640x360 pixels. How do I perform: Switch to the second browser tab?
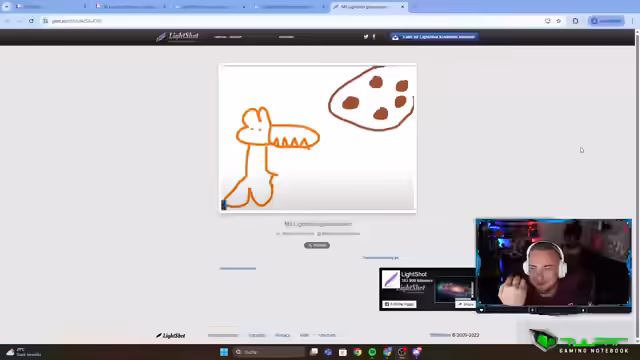click(130, 7)
